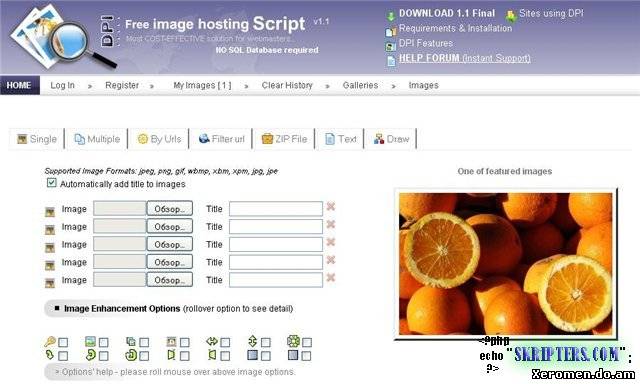Click the curved downward arrow icon
This screenshot has width=640, height=384.
(x=50, y=355)
